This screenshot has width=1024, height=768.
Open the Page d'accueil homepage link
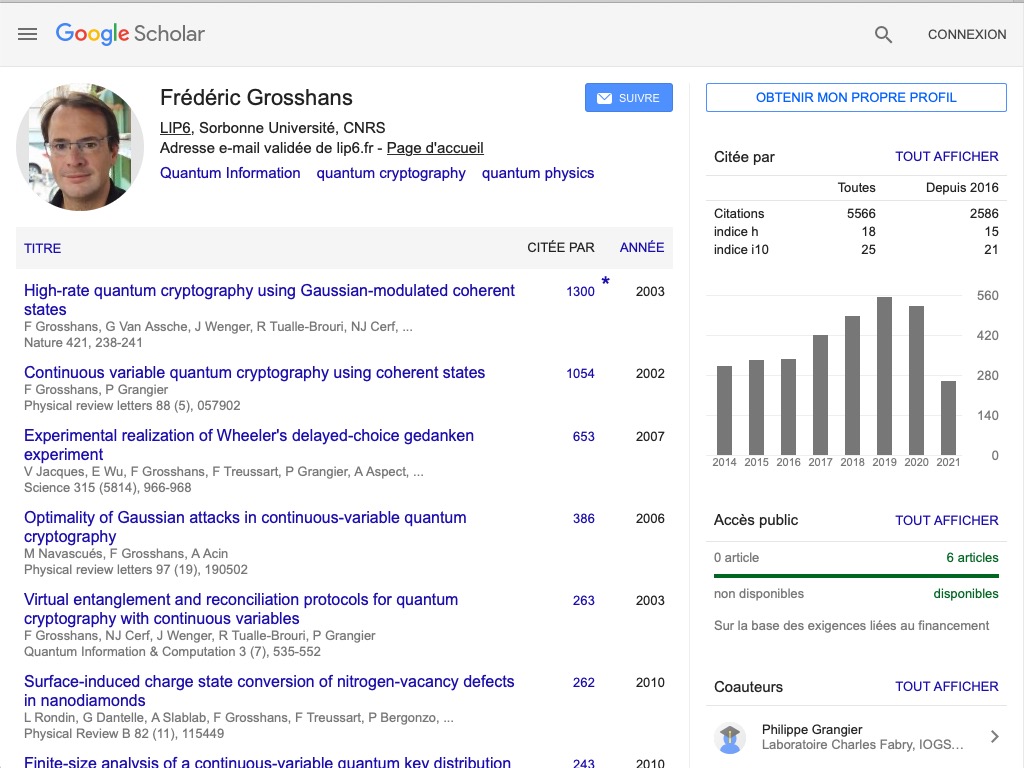(435, 148)
